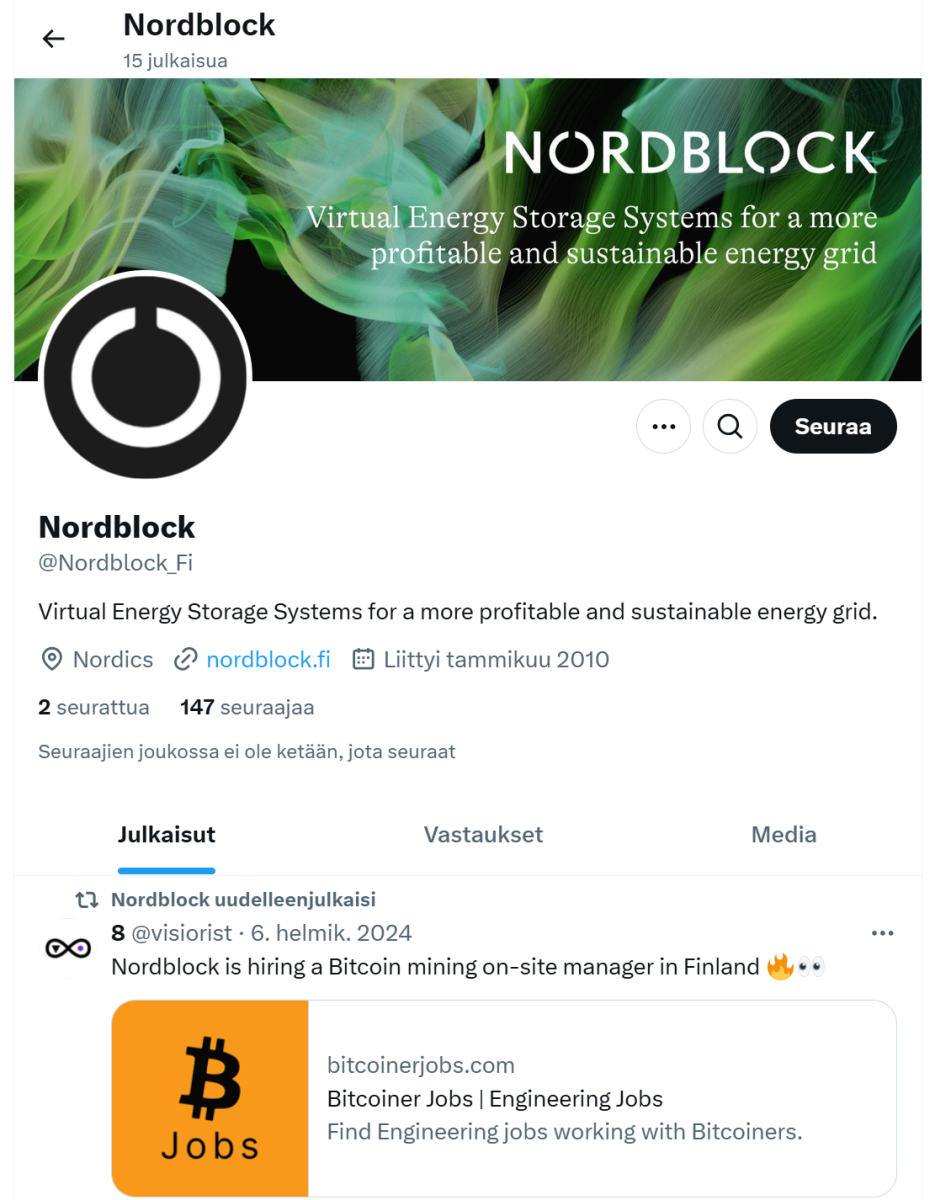Click the calendar join-date icon
The image size is (951, 1200).
click(x=364, y=660)
